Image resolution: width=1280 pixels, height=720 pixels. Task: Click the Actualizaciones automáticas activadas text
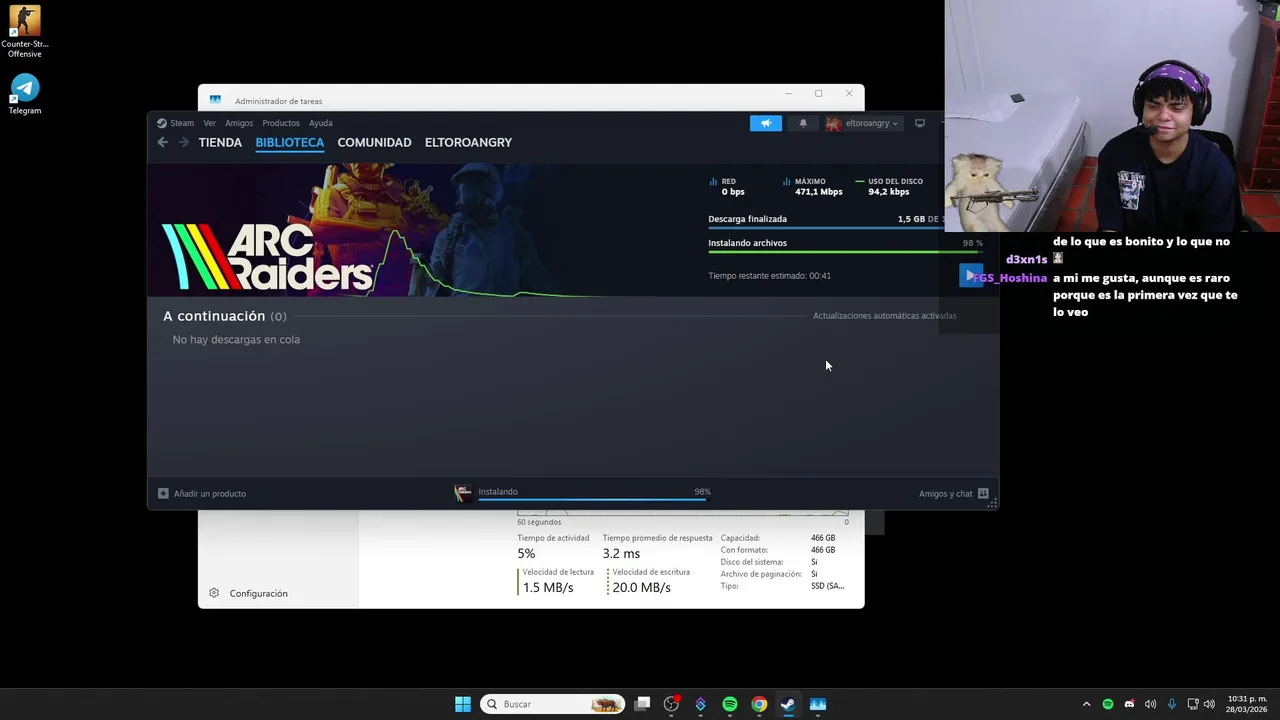pos(885,316)
